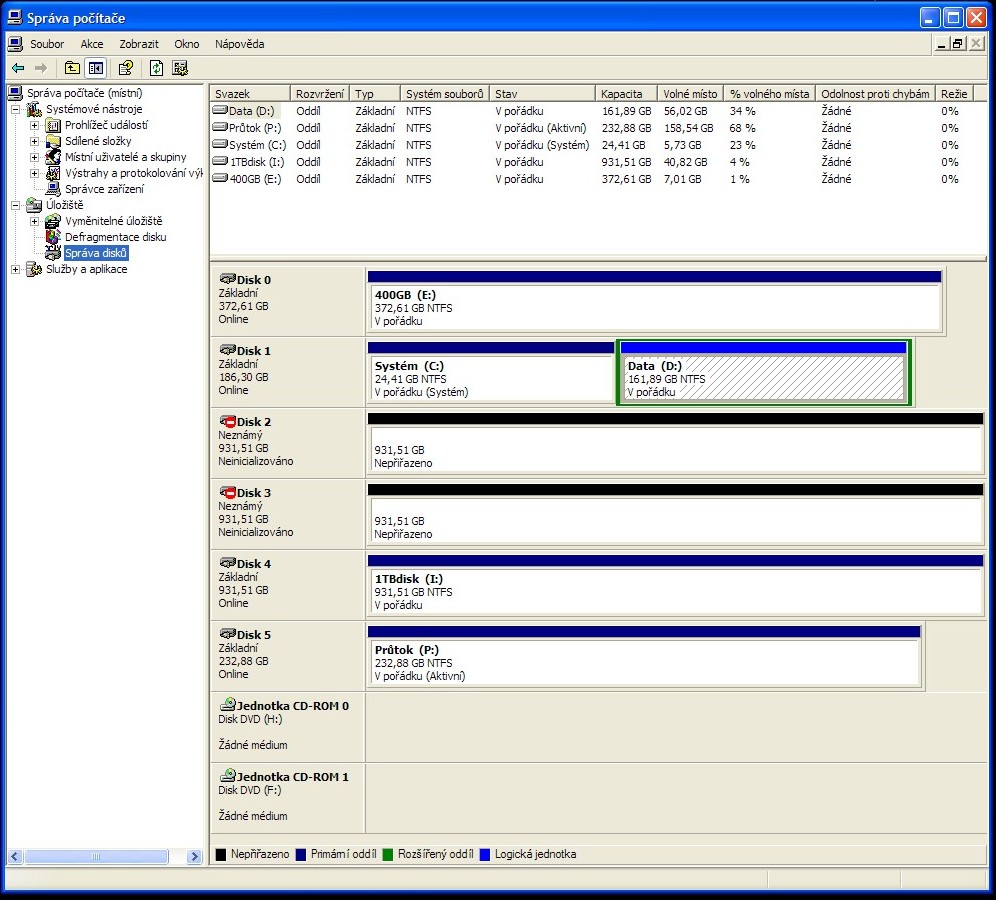The width and height of the screenshot is (996, 900).
Task: Open the Zobrazit menu
Action: point(139,44)
